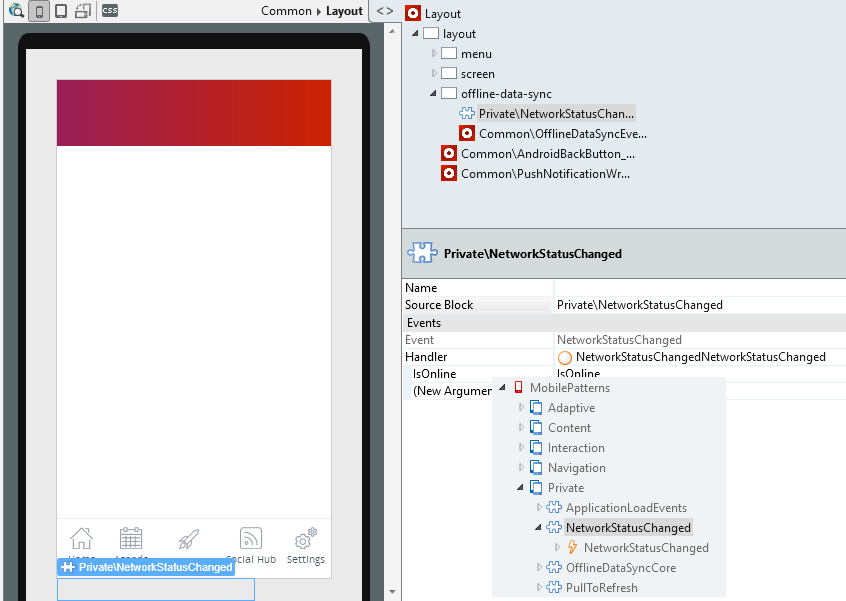Select Common\PushNotificationWr block in tree
The width and height of the screenshot is (846, 601).
545,173
